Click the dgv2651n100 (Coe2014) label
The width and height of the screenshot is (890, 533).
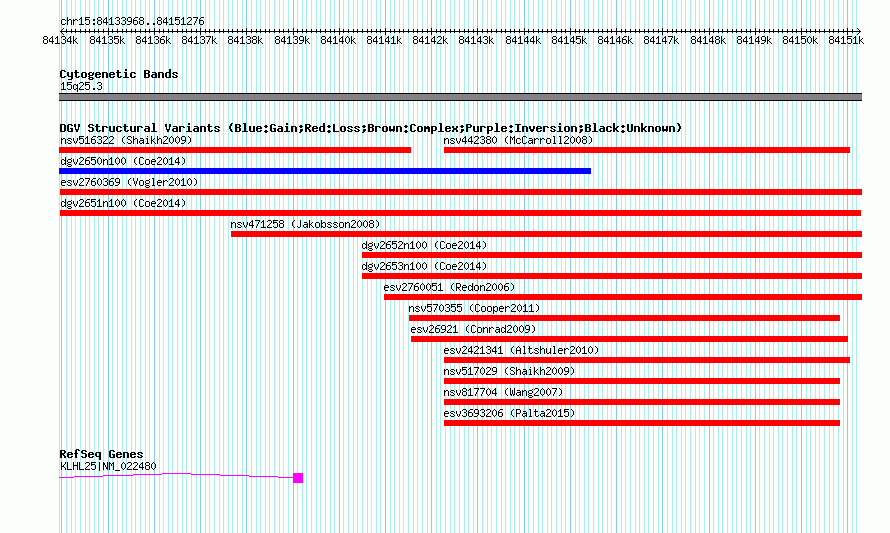123,203
